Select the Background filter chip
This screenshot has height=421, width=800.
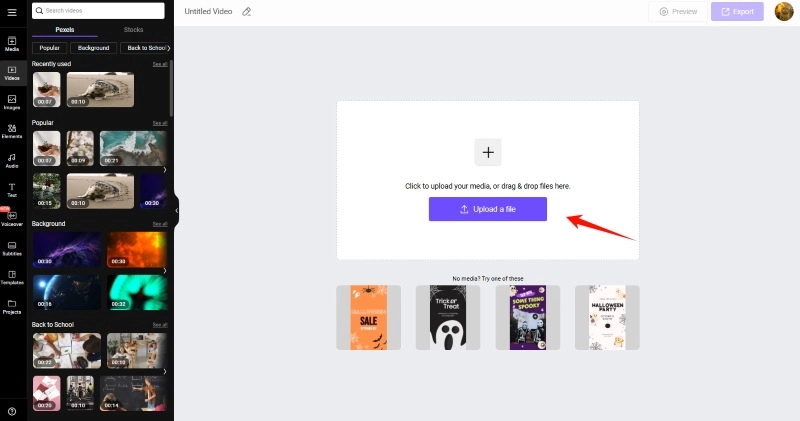tap(93, 48)
